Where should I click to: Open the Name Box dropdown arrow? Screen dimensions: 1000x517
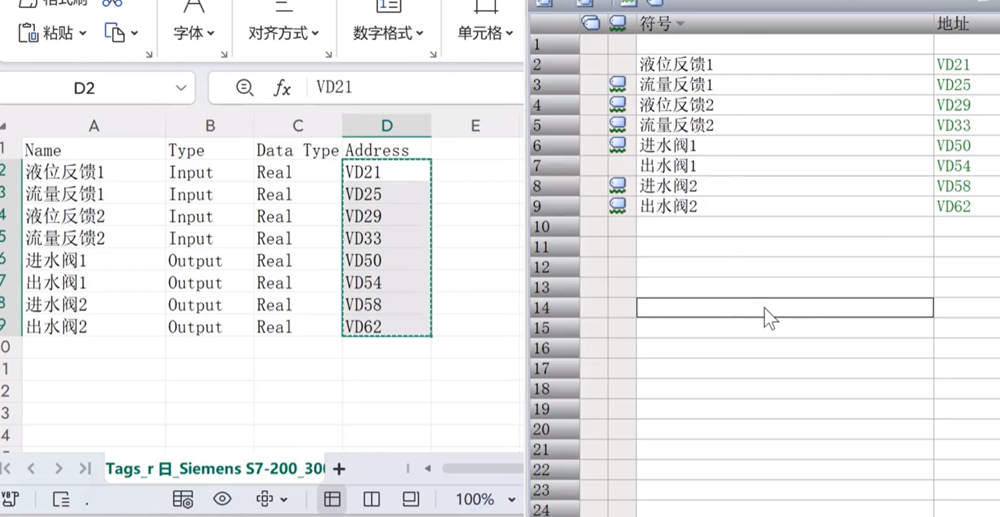coord(181,88)
